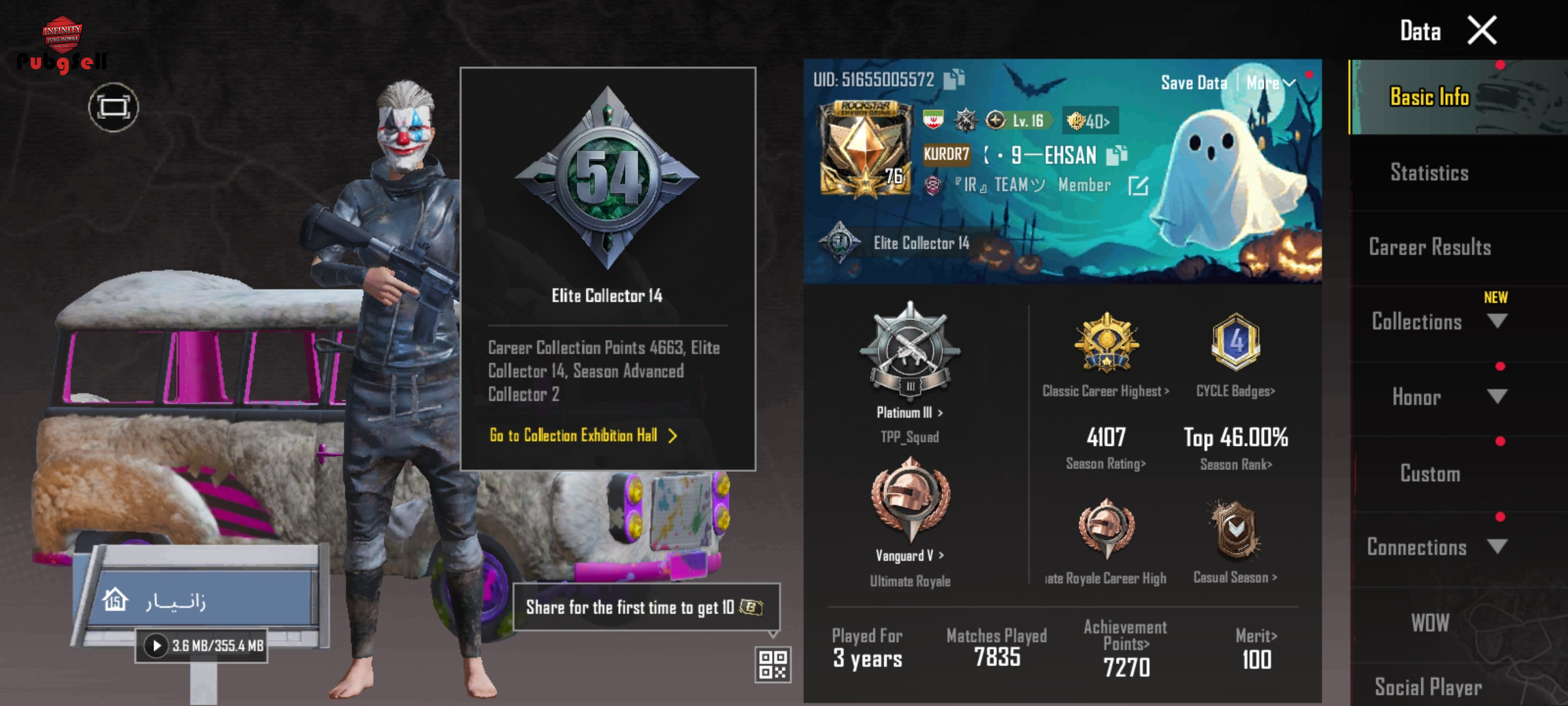
Task: Click the Elite Collector 14 badge icon
Action: [x=840, y=243]
